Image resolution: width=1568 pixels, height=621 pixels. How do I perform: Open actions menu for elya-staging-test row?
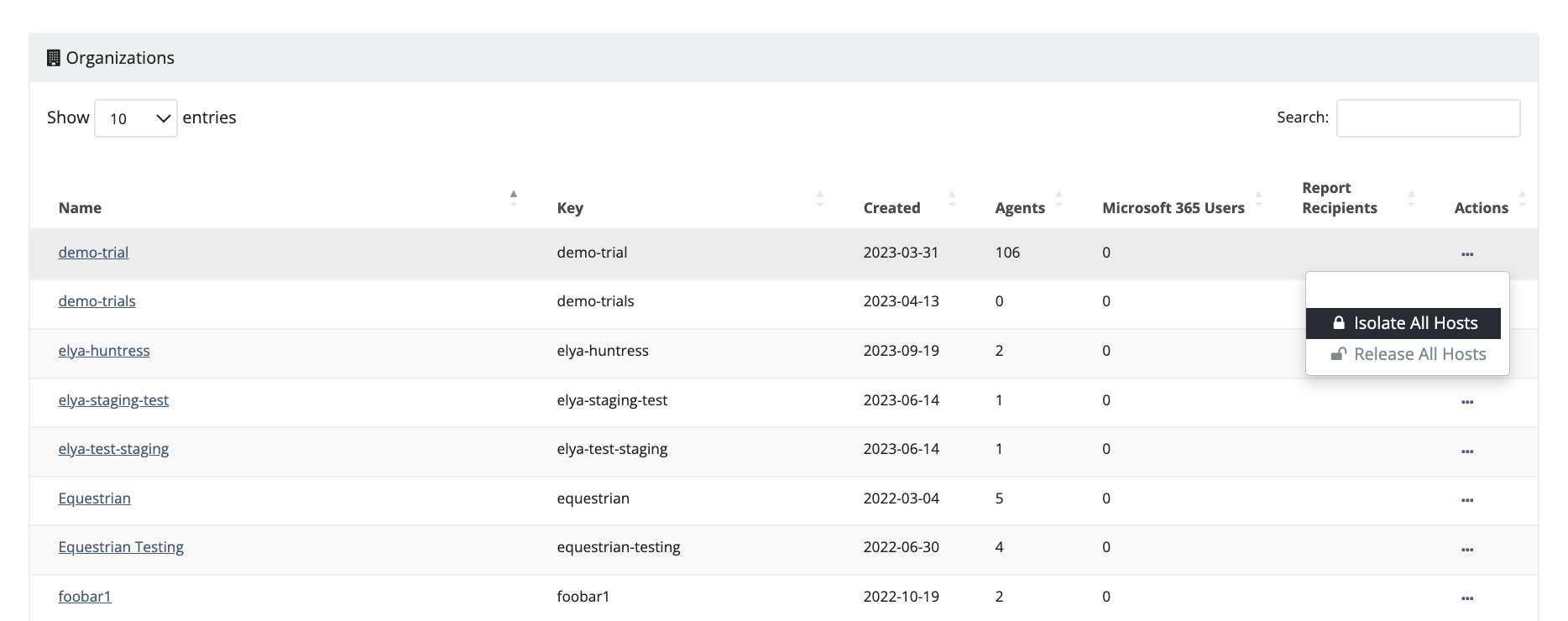point(1466,401)
